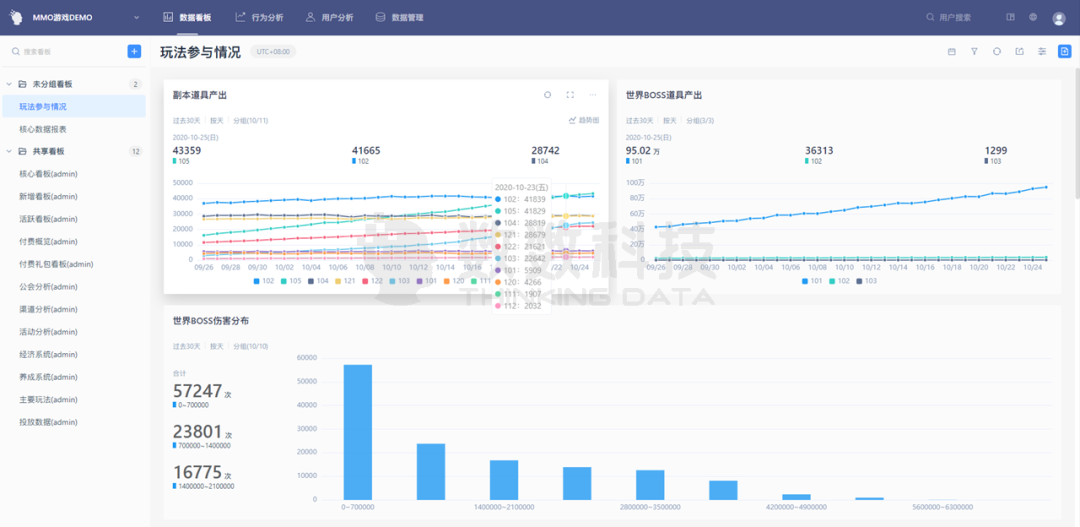
Task: Refresh the whole dashboard via toolbar refresh icon
Action: click(x=997, y=52)
